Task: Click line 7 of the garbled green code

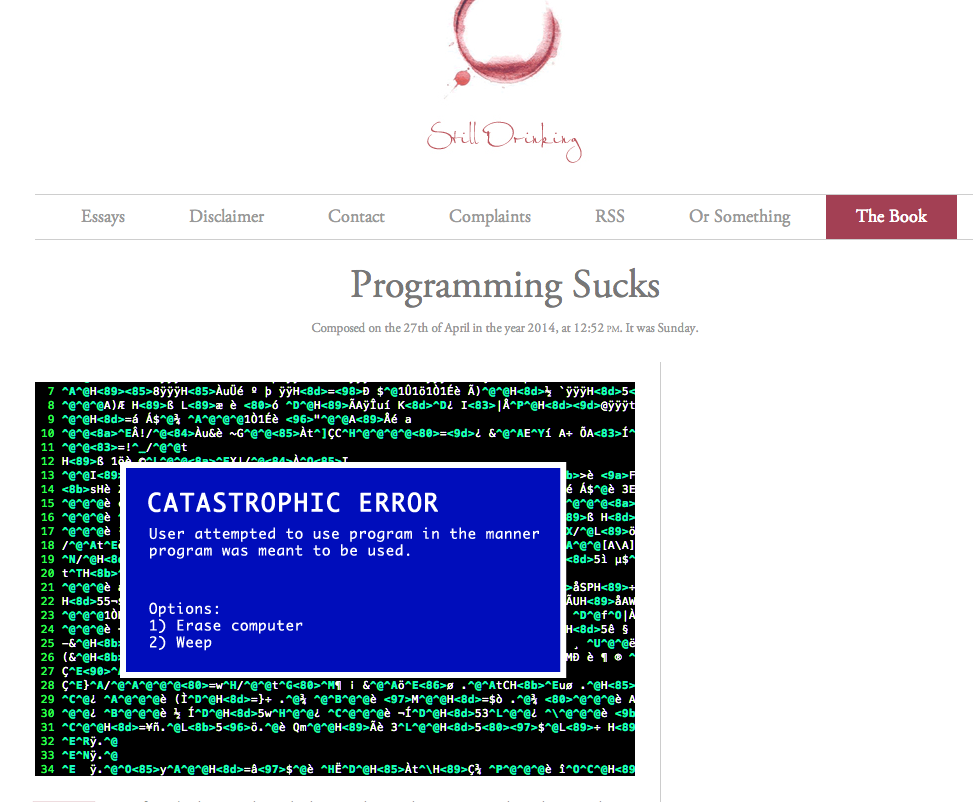Action: tap(340, 389)
